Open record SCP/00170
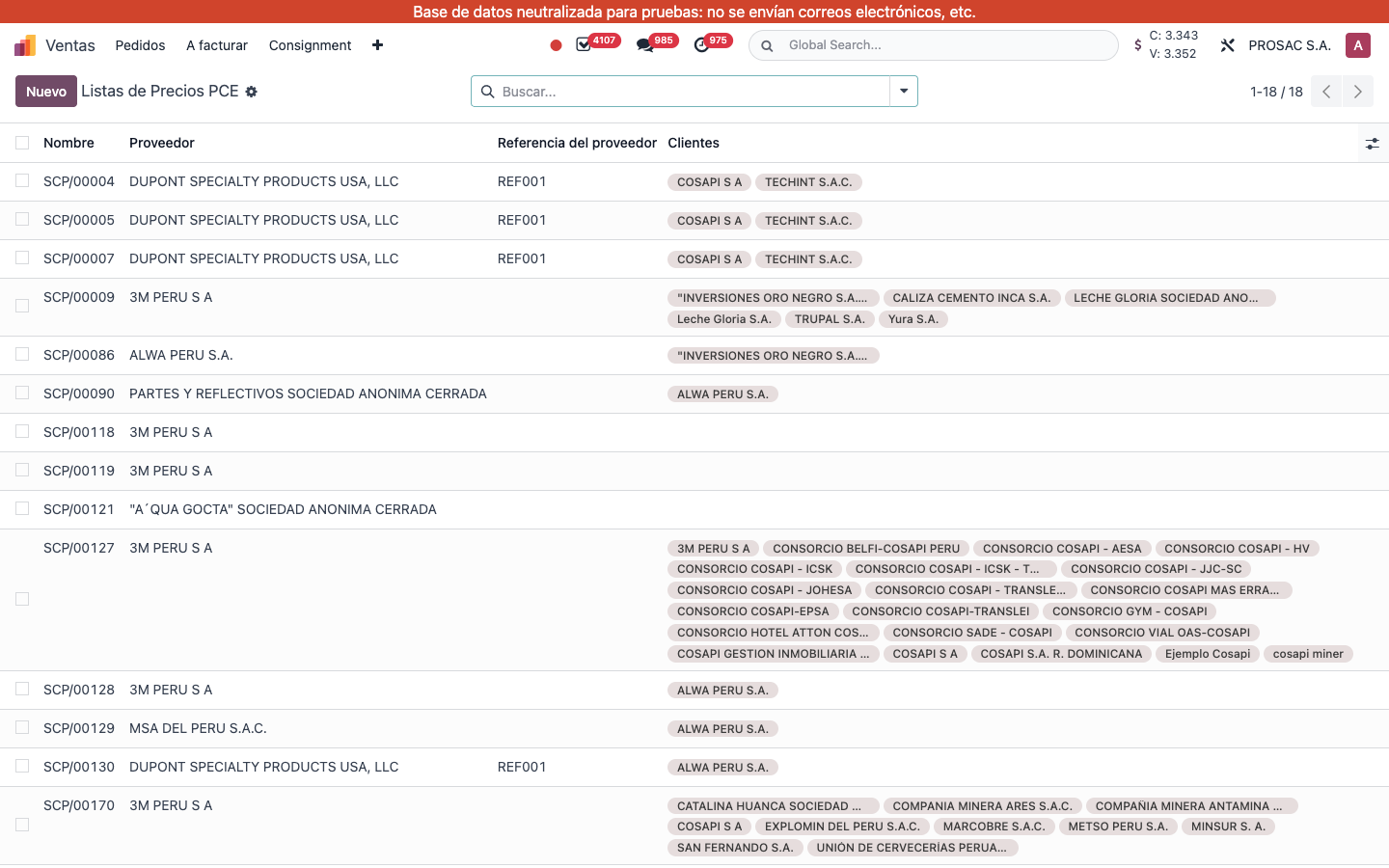The height and width of the screenshot is (868, 1389). click(79, 805)
